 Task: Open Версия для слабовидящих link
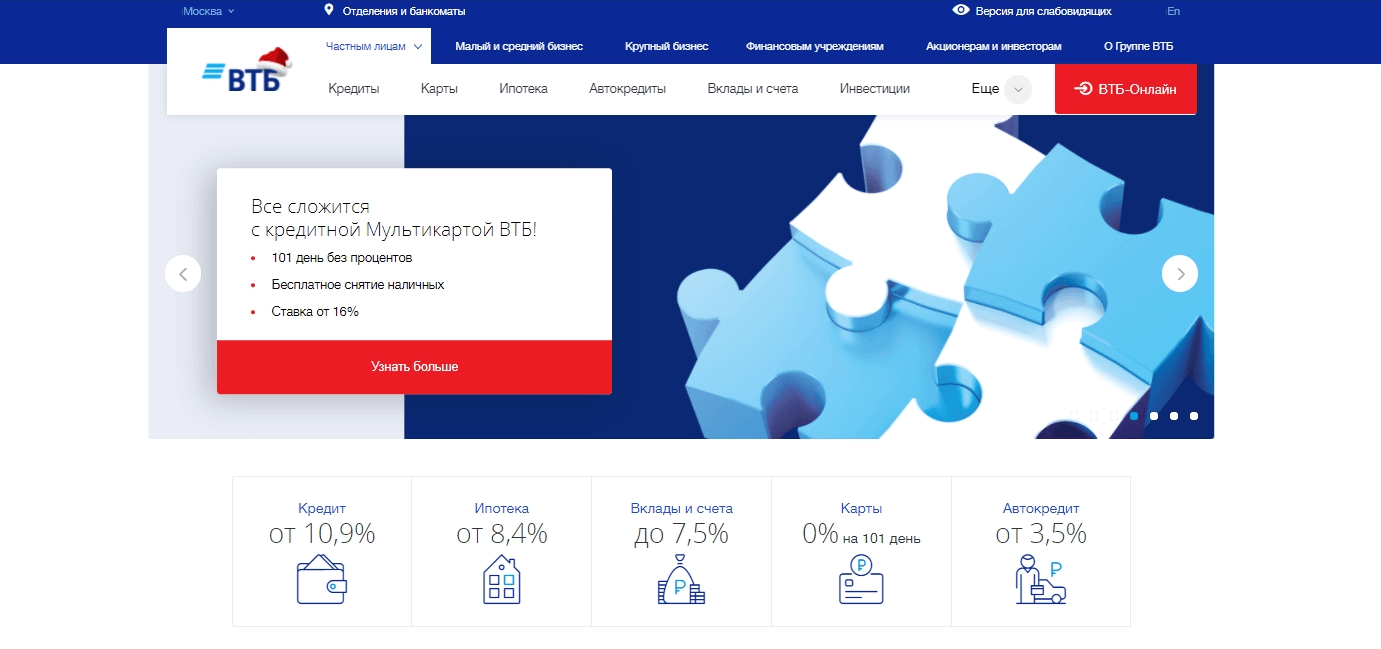click(1044, 11)
